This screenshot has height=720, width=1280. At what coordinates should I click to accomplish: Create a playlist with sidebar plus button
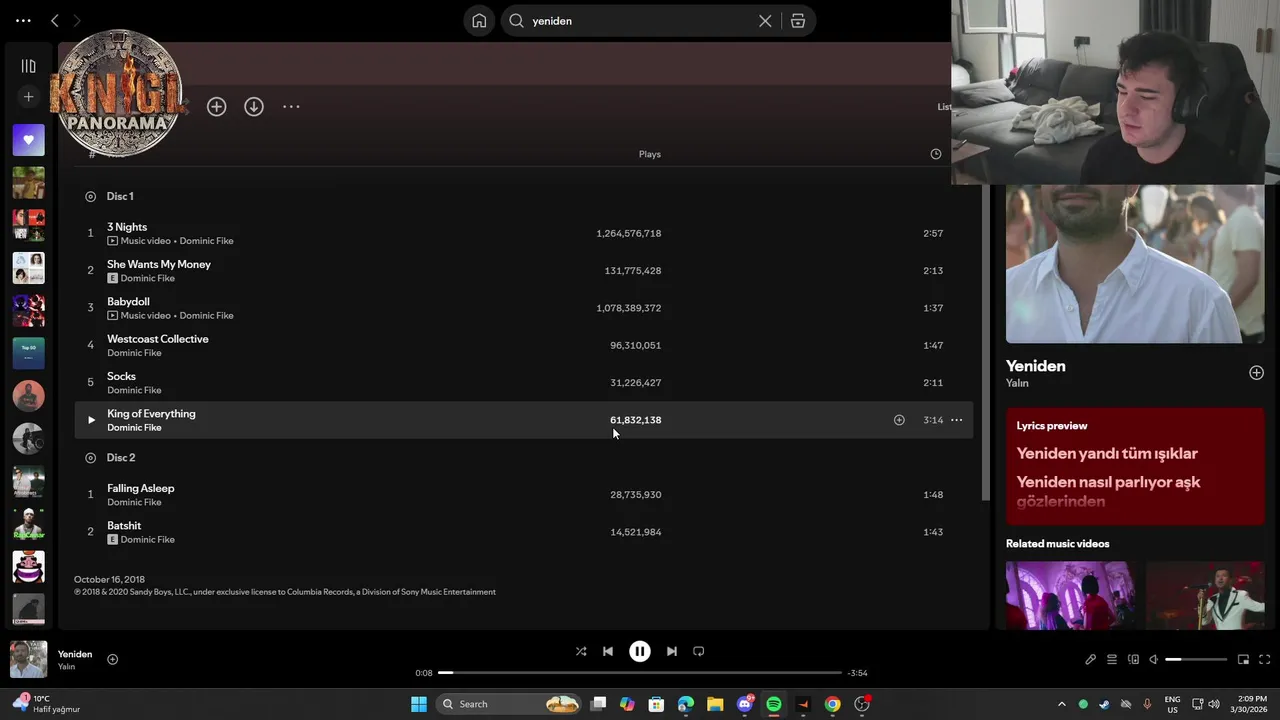(28, 97)
